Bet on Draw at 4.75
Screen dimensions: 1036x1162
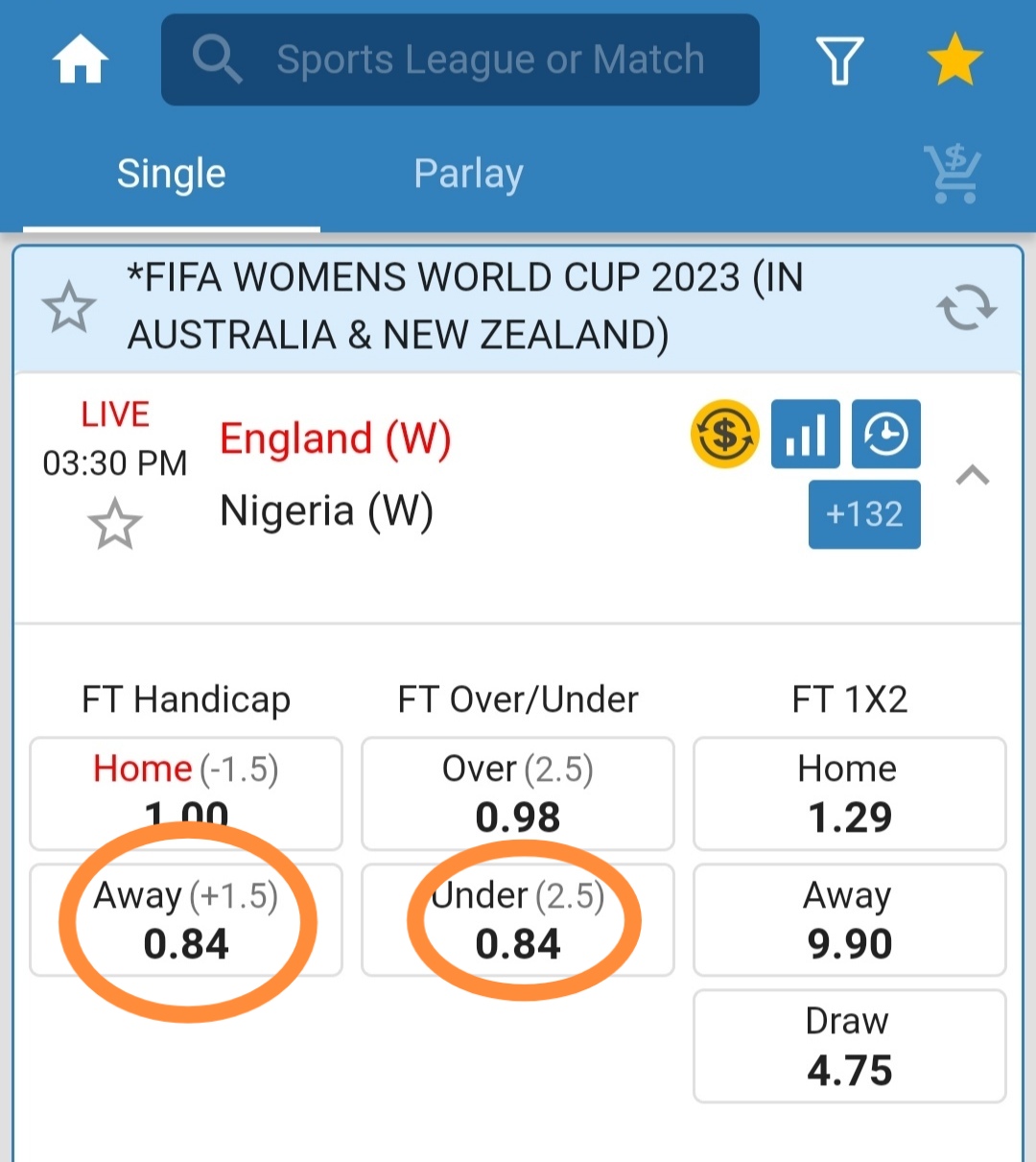pos(849,1046)
